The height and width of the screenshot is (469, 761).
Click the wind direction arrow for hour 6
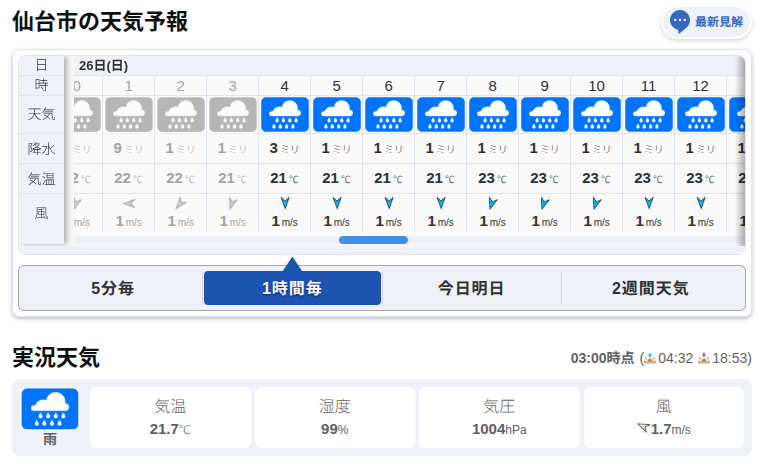(x=389, y=203)
